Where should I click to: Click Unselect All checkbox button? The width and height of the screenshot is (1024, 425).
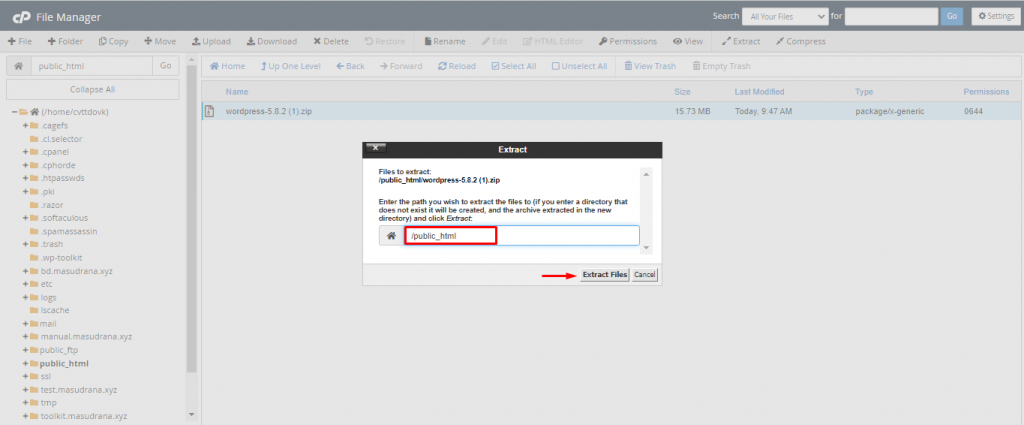[579, 66]
